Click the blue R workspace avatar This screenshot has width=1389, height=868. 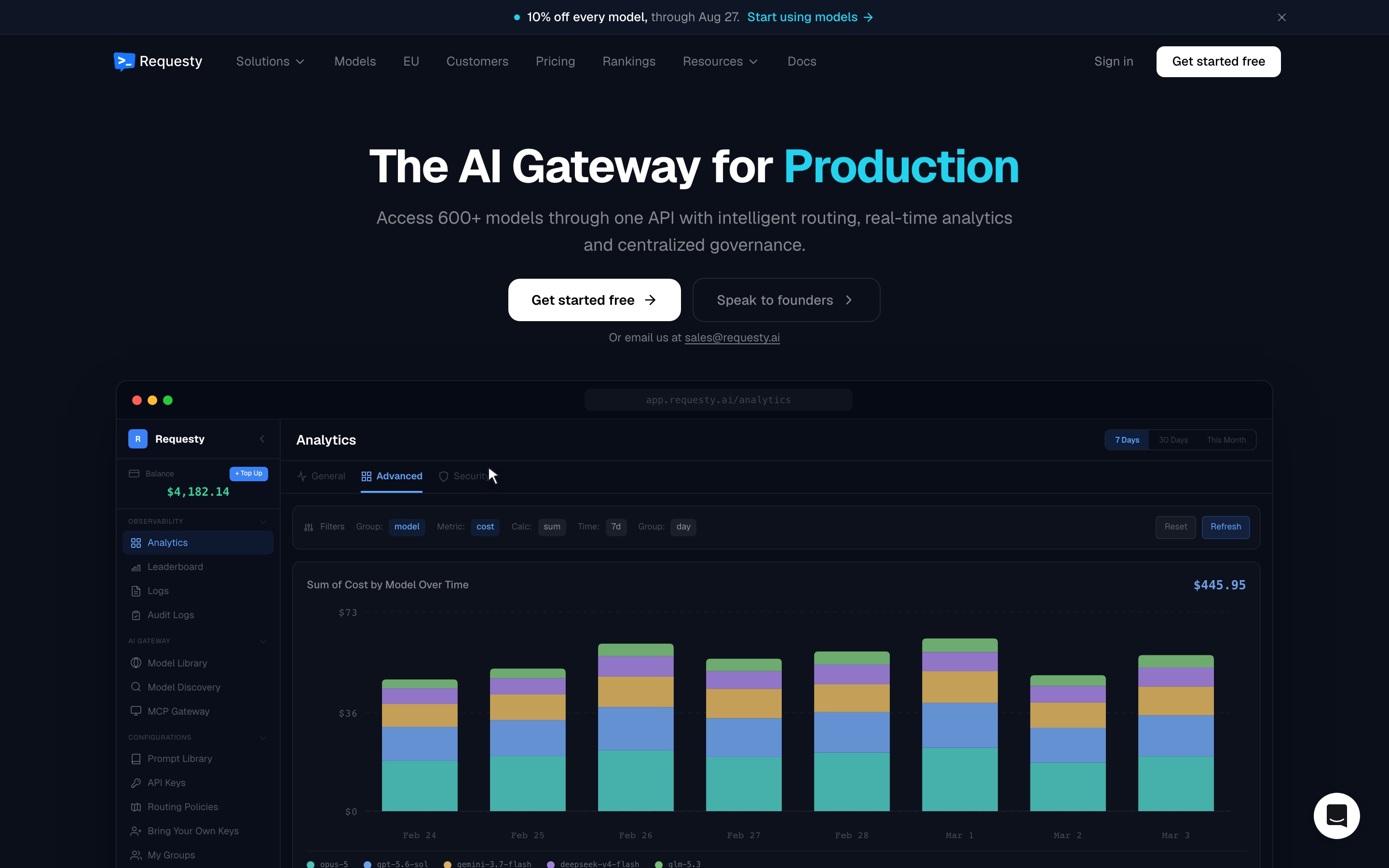pos(138,439)
